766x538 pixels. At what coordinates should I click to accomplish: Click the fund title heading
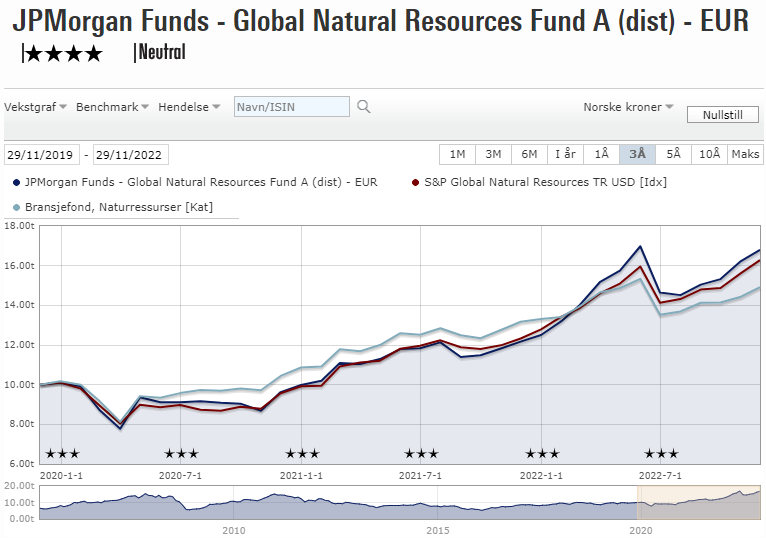point(381,21)
